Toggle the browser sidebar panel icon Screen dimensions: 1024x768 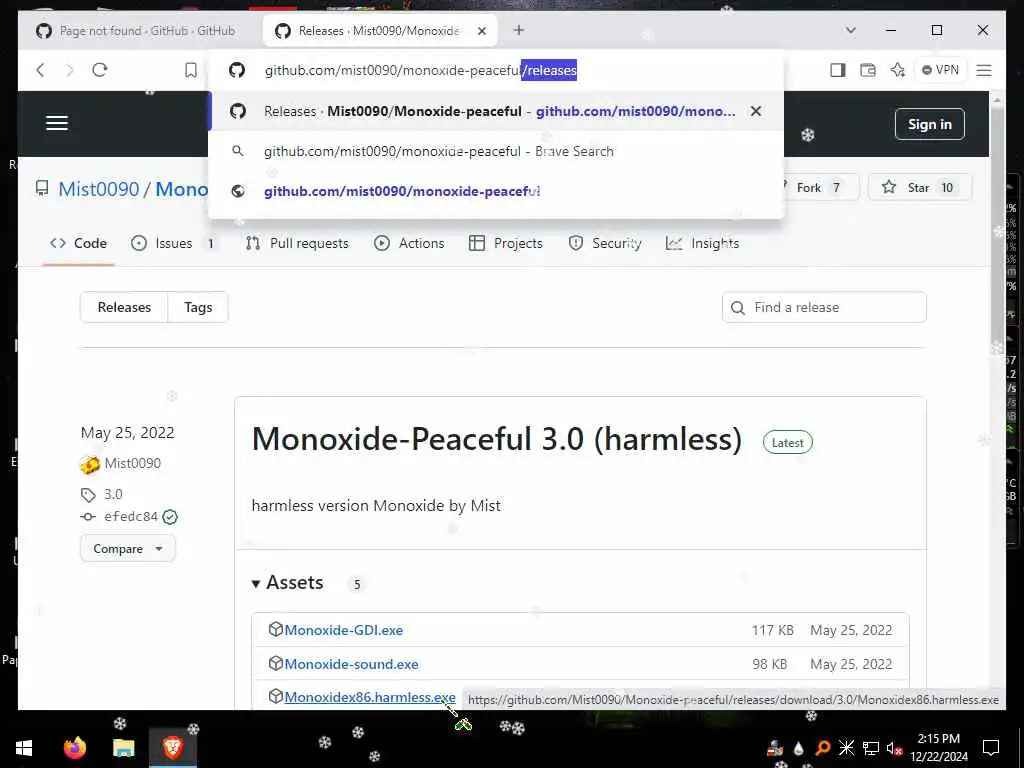coord(838,70)
